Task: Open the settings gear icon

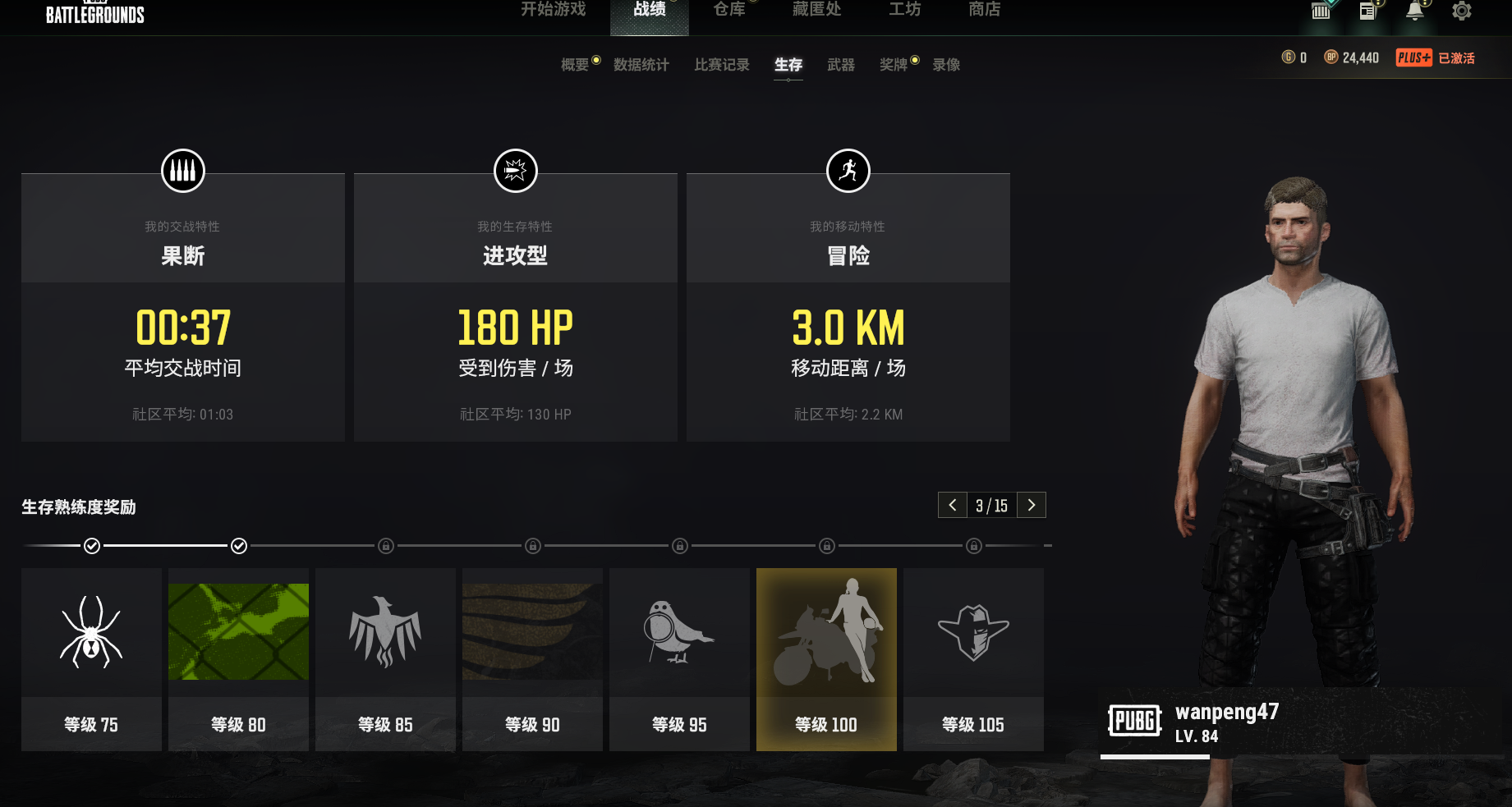Action: coord(1461,11)
